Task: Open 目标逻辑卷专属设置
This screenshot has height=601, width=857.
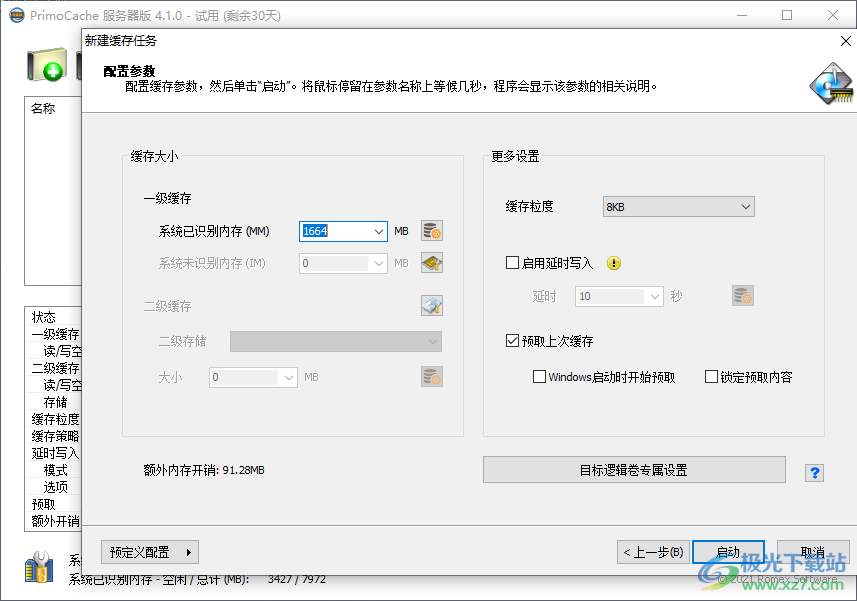Action: [x=634, y=470]
